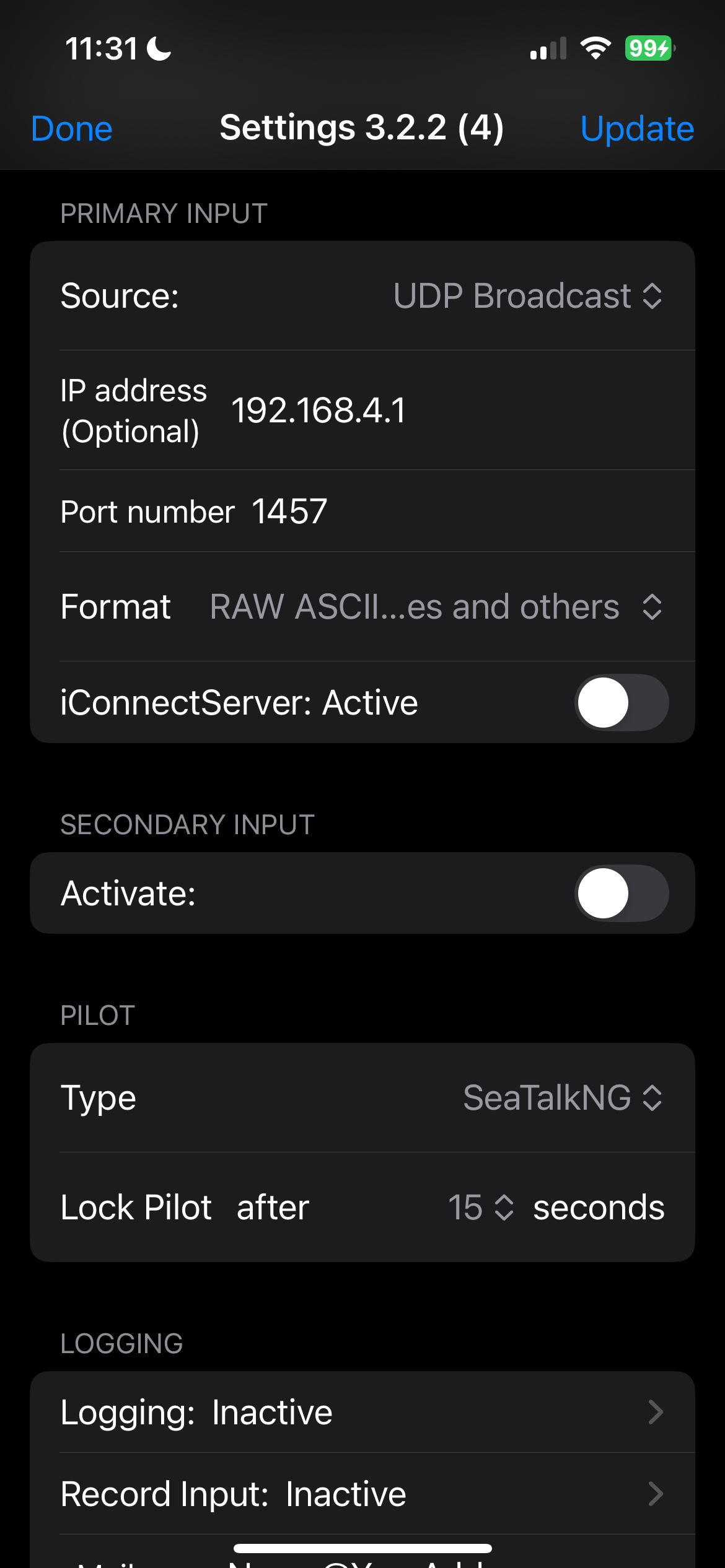Open the Format dropdown showing RAW ASCII
Viewport: 725px width, 1568px height.
tap(436, 607)
